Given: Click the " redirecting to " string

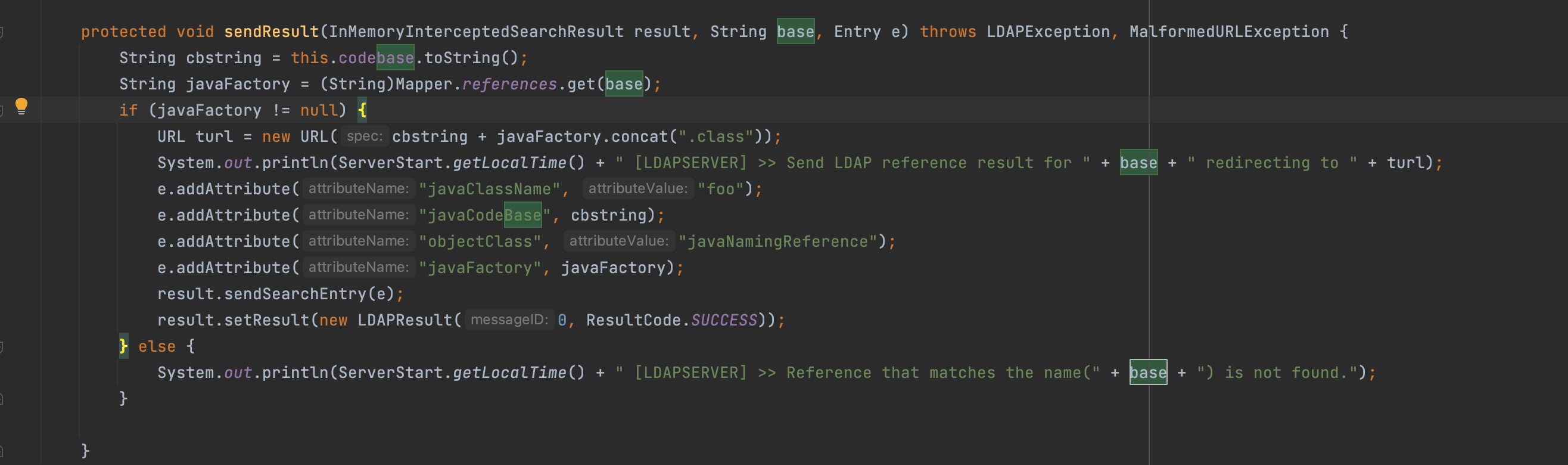Looking at the screenshot, I should pos(1272,163).
